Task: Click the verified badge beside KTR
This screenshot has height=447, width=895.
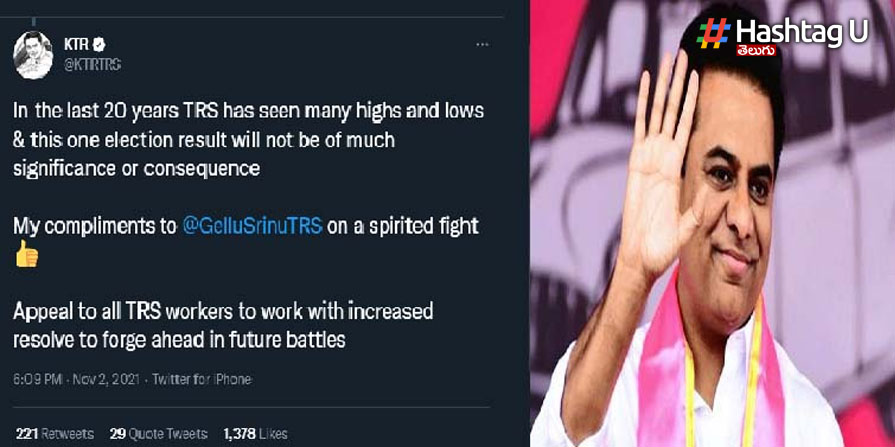Action: coord(100,45)
